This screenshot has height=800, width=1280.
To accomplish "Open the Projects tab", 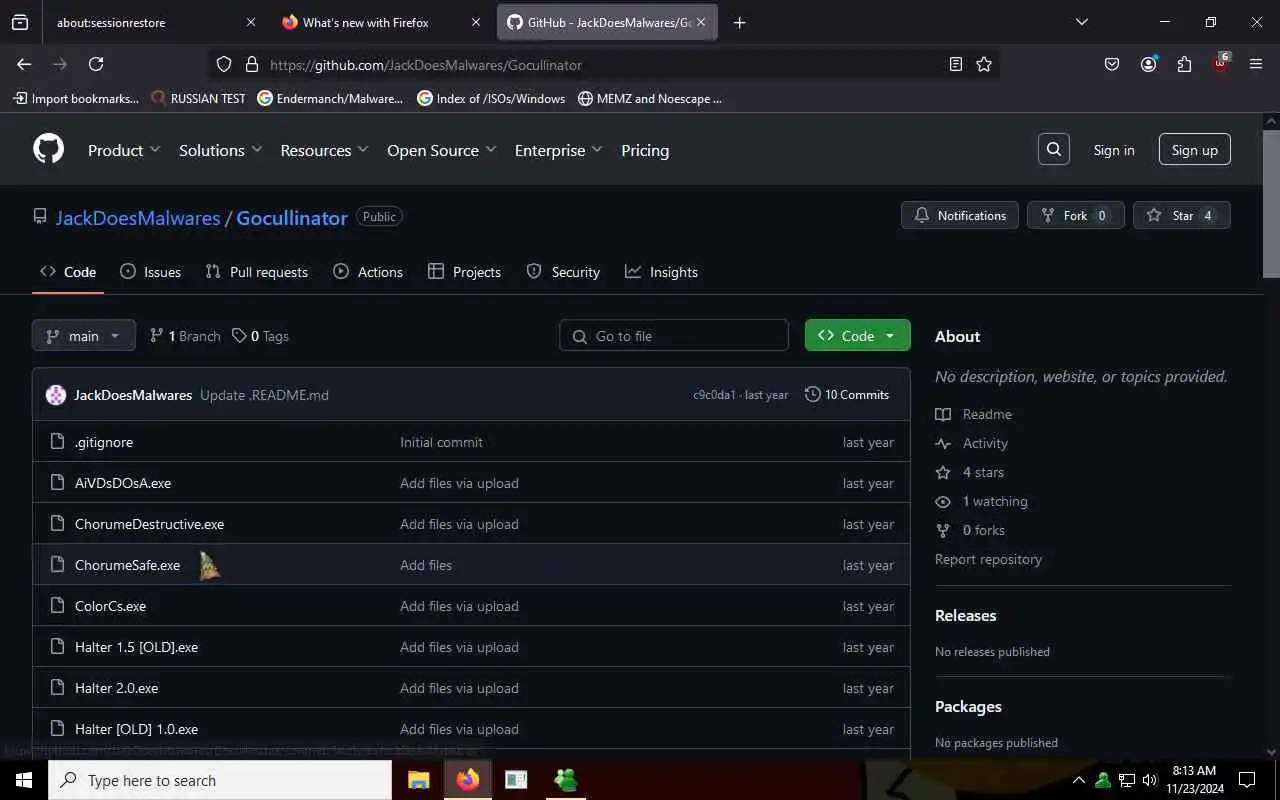I will [x=464, y=272].
